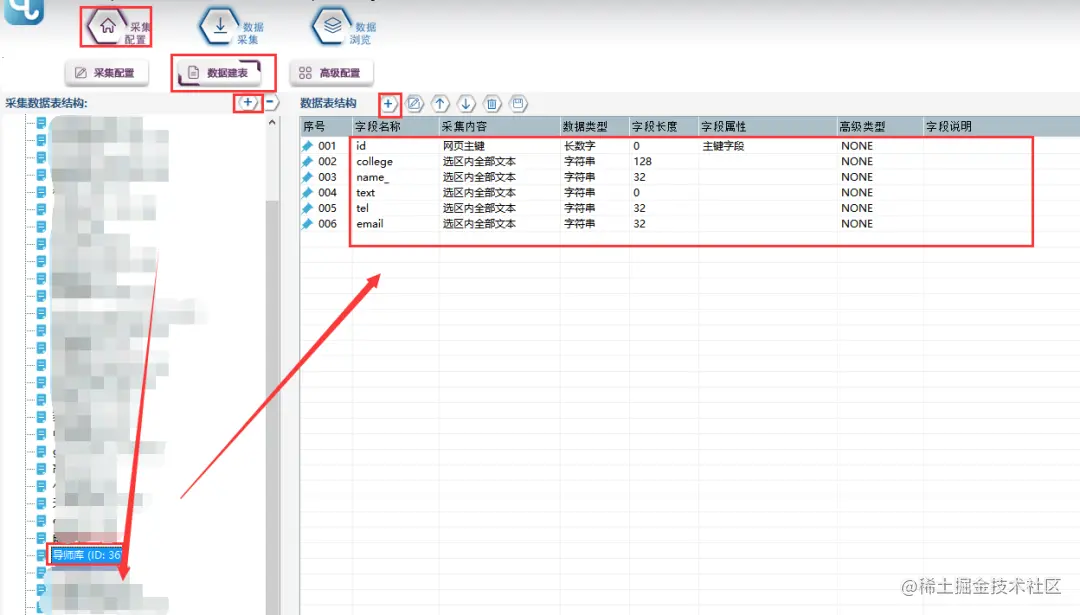Click NONE in the email row
Screen dimensions: 1080x615
[857, 224]
